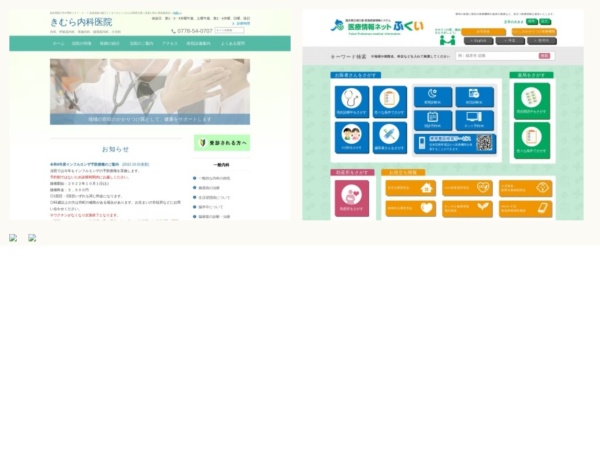Open the orange button with heart-hands icon
The height and width of the screenshot is (450, 600).
point(467,188)
